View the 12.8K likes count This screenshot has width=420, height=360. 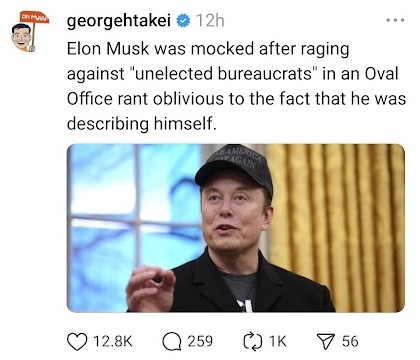click(x=113, y=342)
